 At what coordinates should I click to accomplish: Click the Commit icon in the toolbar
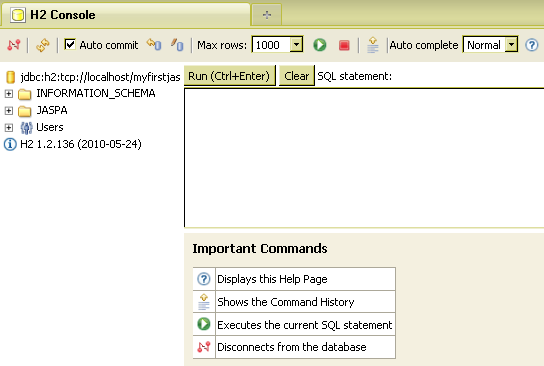177,45
